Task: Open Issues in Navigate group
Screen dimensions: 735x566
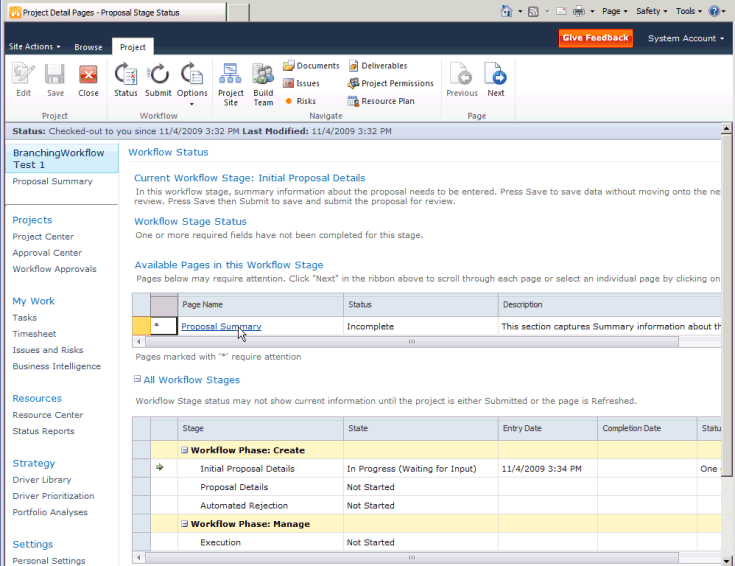Action: point(301,83)
